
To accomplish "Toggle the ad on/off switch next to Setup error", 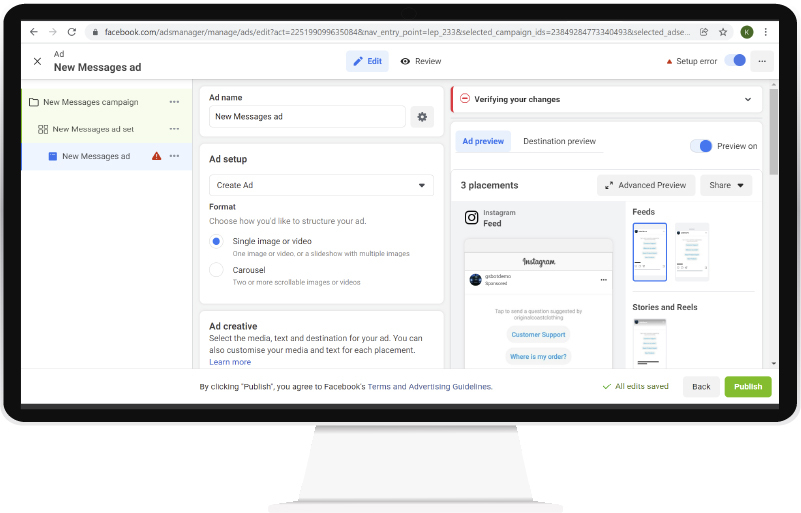I will pyautogui.click(x=736, y=60).
